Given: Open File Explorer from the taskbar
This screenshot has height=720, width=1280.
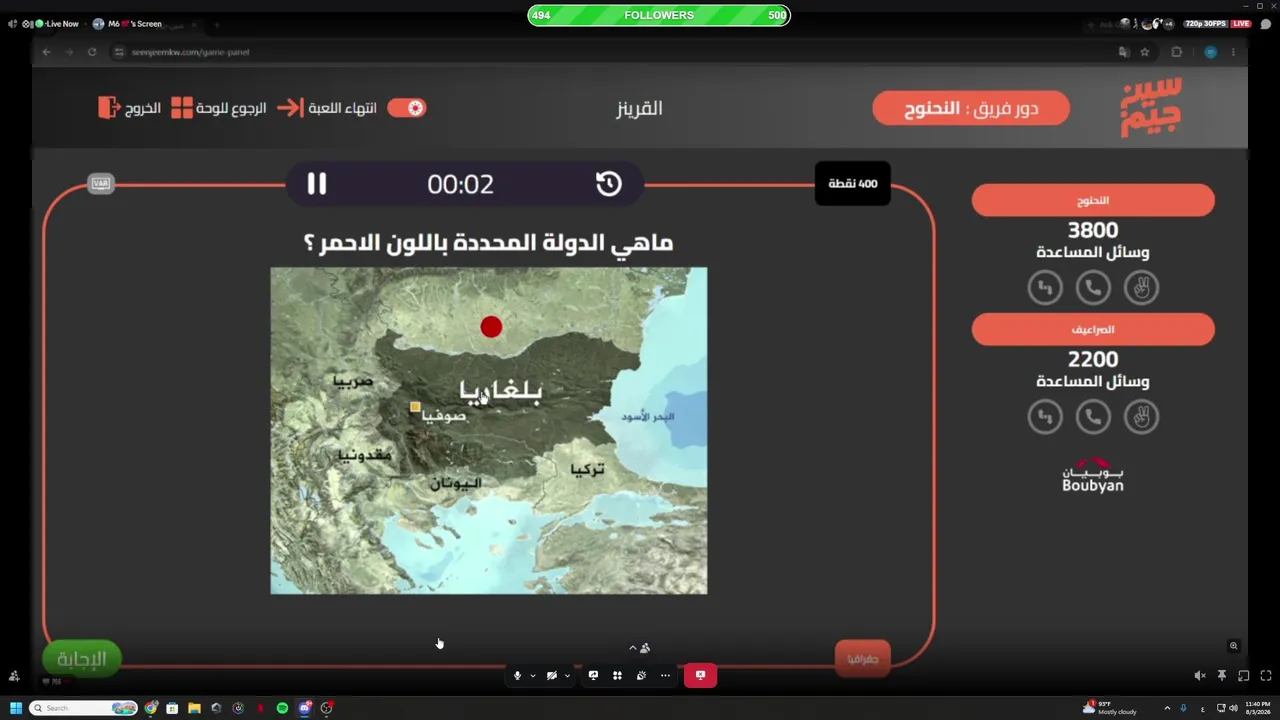Looking at the screenshot, I should click(194, 708).
